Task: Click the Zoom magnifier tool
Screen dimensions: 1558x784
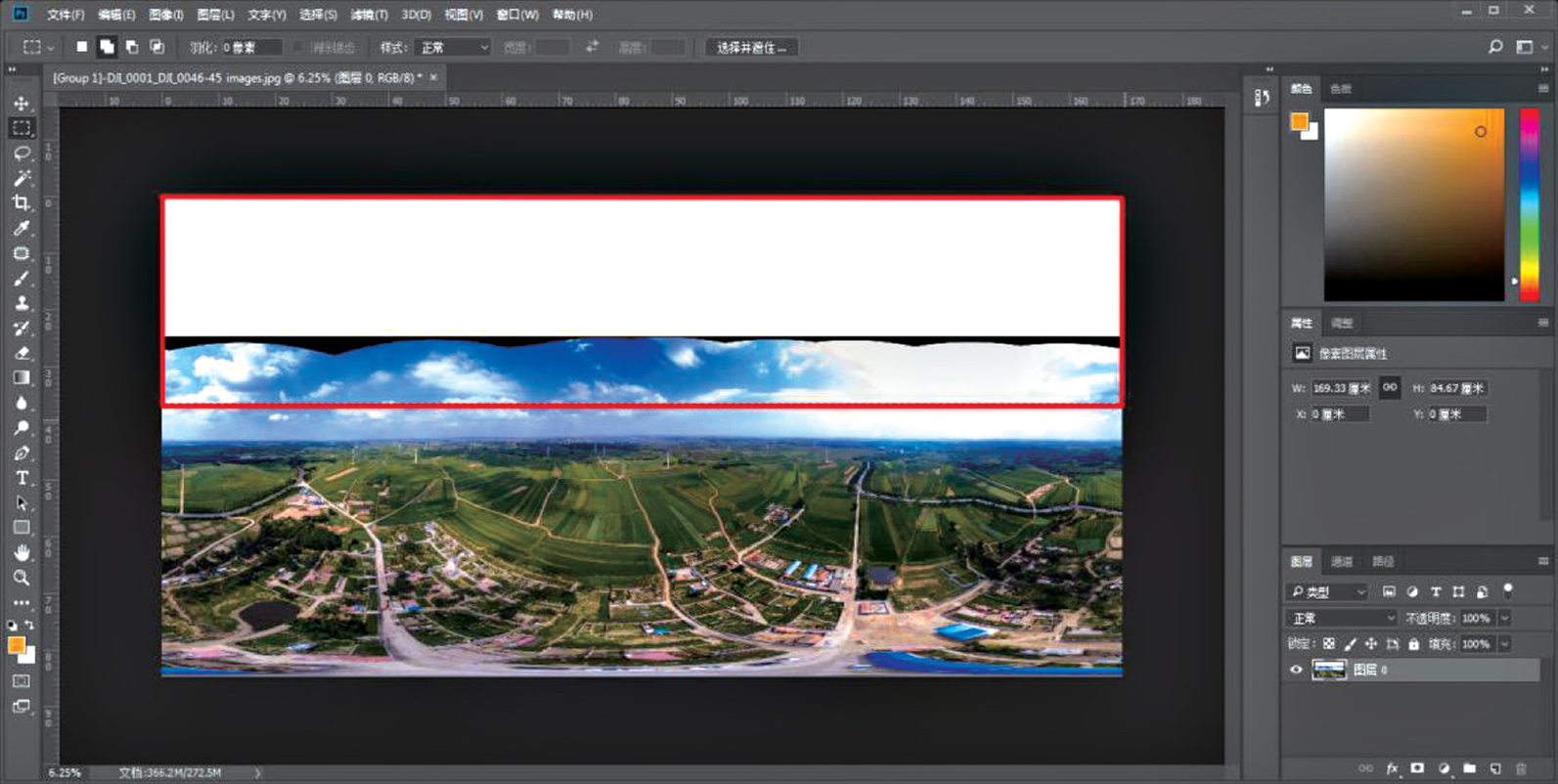Action: click(x=22, y=578)
